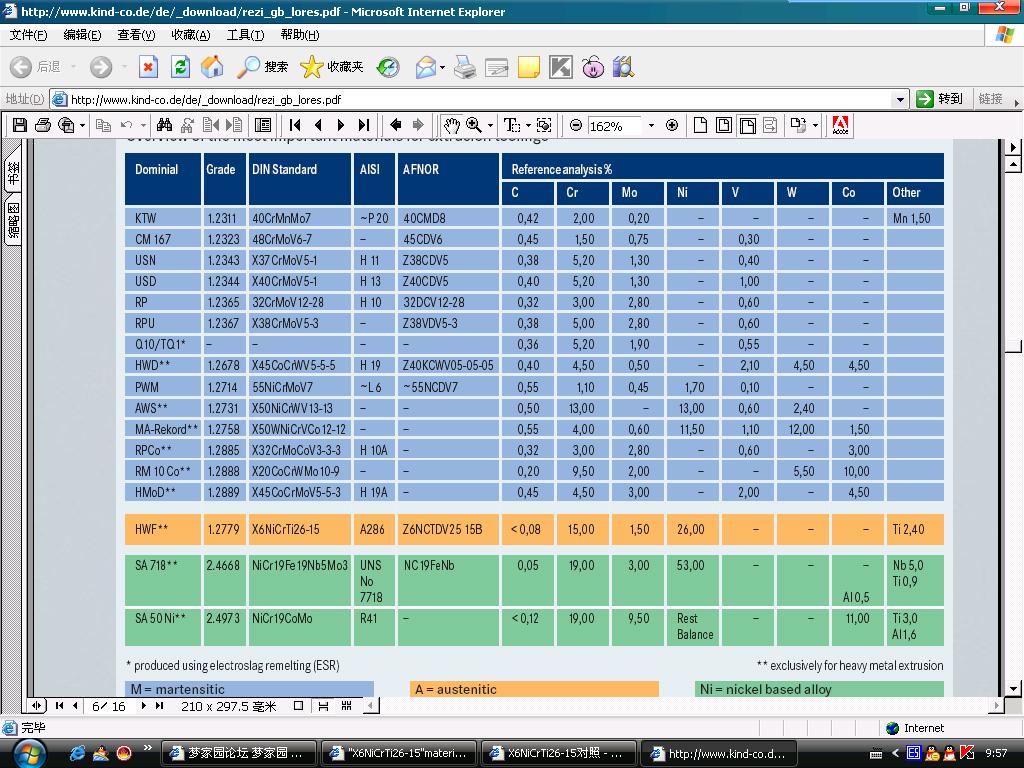Image resolution: width=1024 pixels, height=768 pixels.
Task: Click the zoom out minus button
Action: (x=576, y=125)
